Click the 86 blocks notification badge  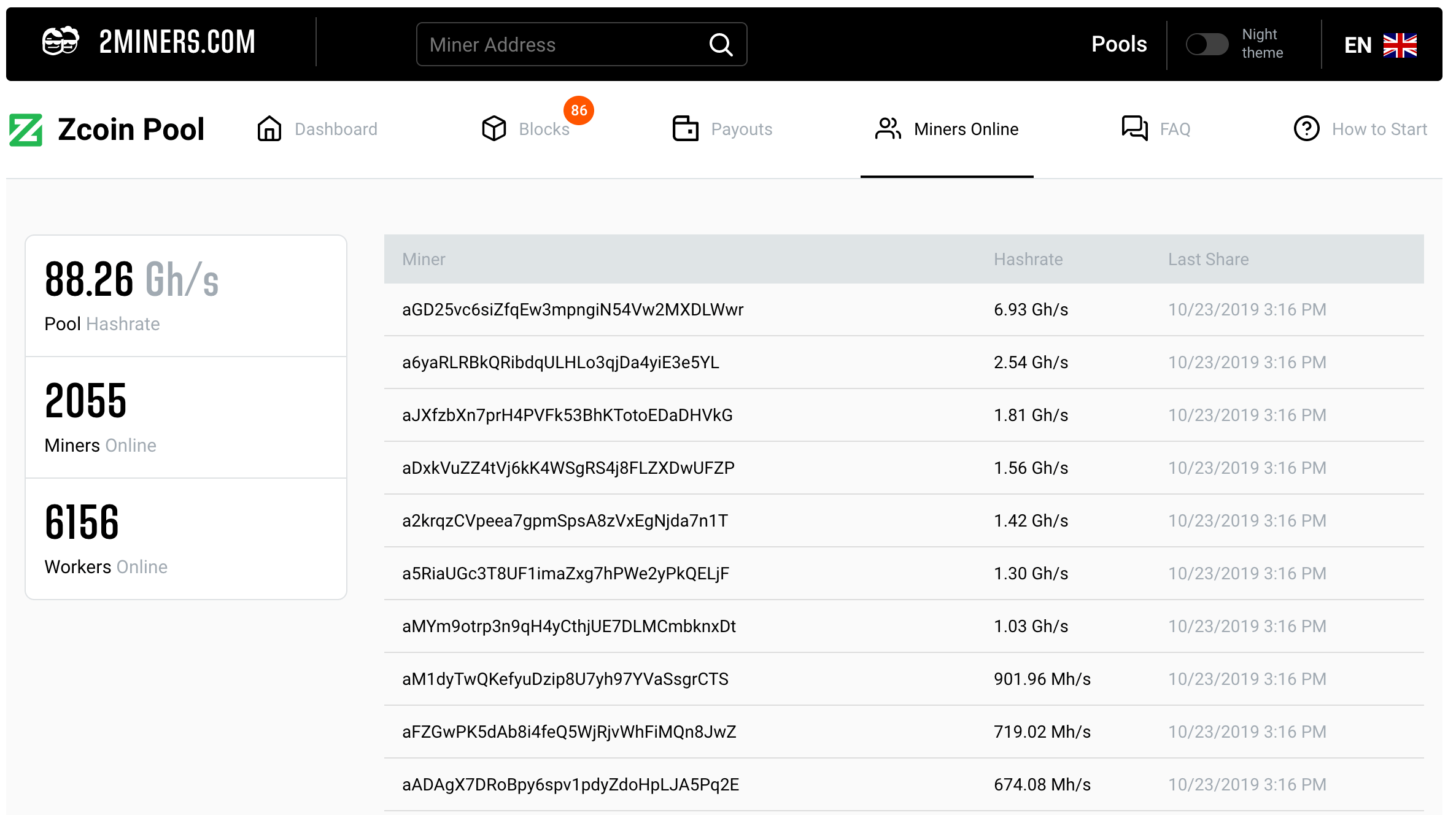click(578, 110)
